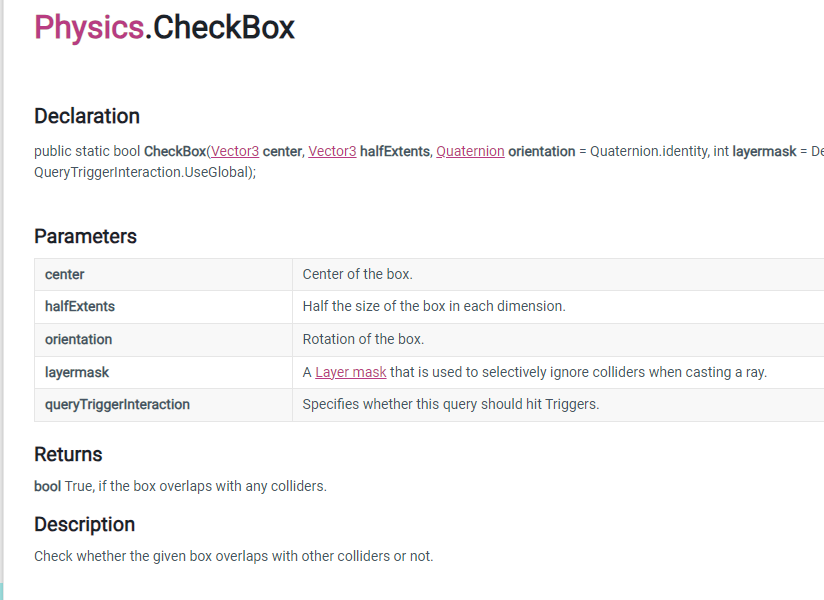Select the orientation parameter name cell

point(78,339)
